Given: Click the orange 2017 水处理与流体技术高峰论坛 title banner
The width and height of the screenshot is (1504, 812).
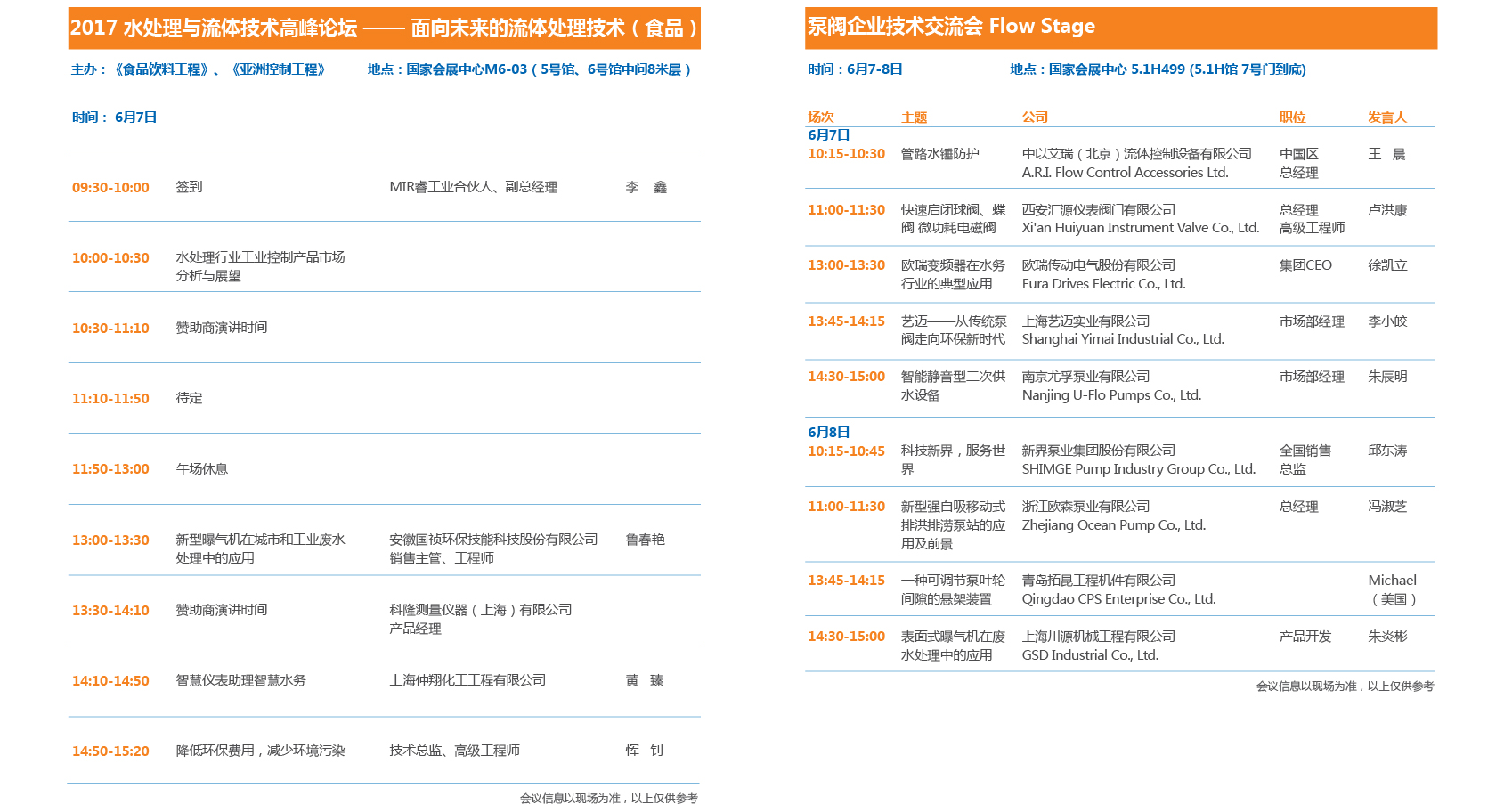Looking at the screenshot, I should pyautogui.click(x=384, y=28).
